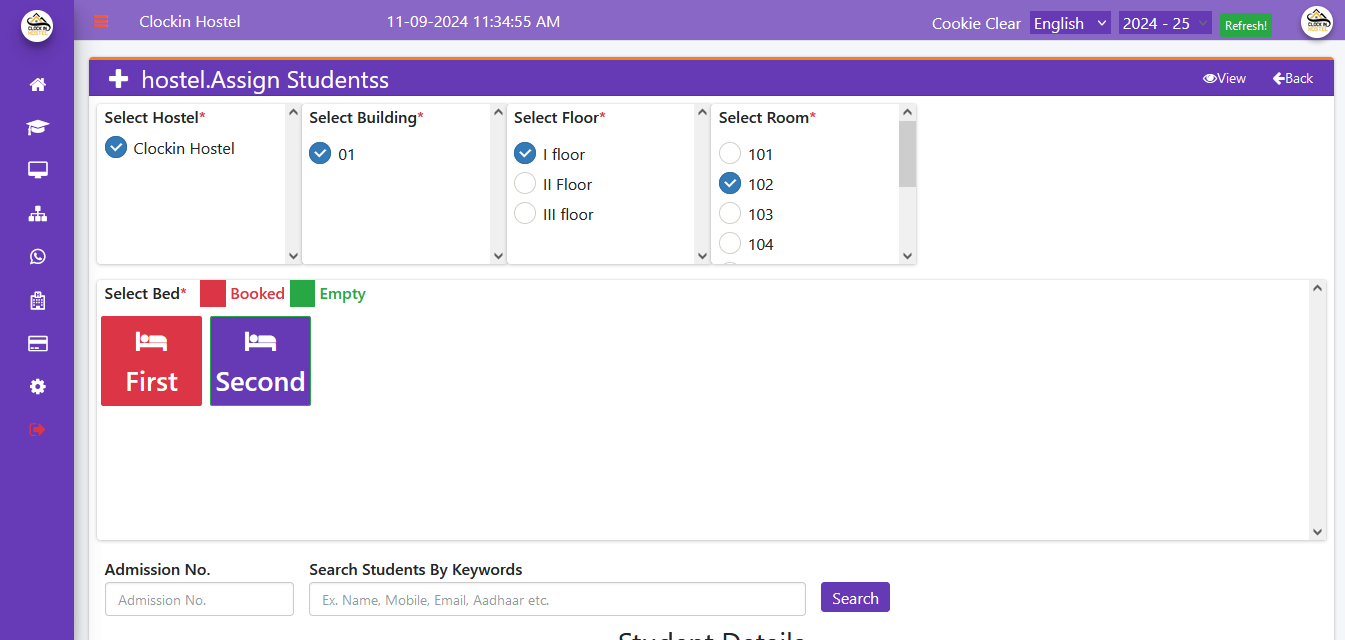The width and height of the screenshot is (1345, 640).
Task: Click the Admission No. input field
Action: click(x=199, y=600)
